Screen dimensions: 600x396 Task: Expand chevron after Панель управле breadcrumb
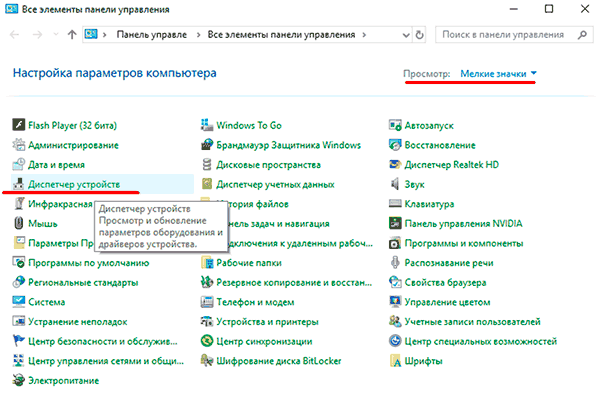[x=198, y=35]
